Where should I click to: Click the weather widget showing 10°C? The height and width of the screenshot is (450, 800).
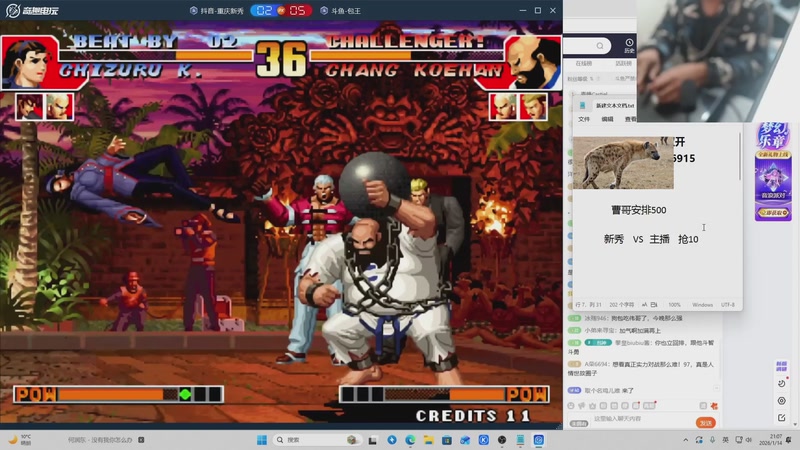pos(20,440)
